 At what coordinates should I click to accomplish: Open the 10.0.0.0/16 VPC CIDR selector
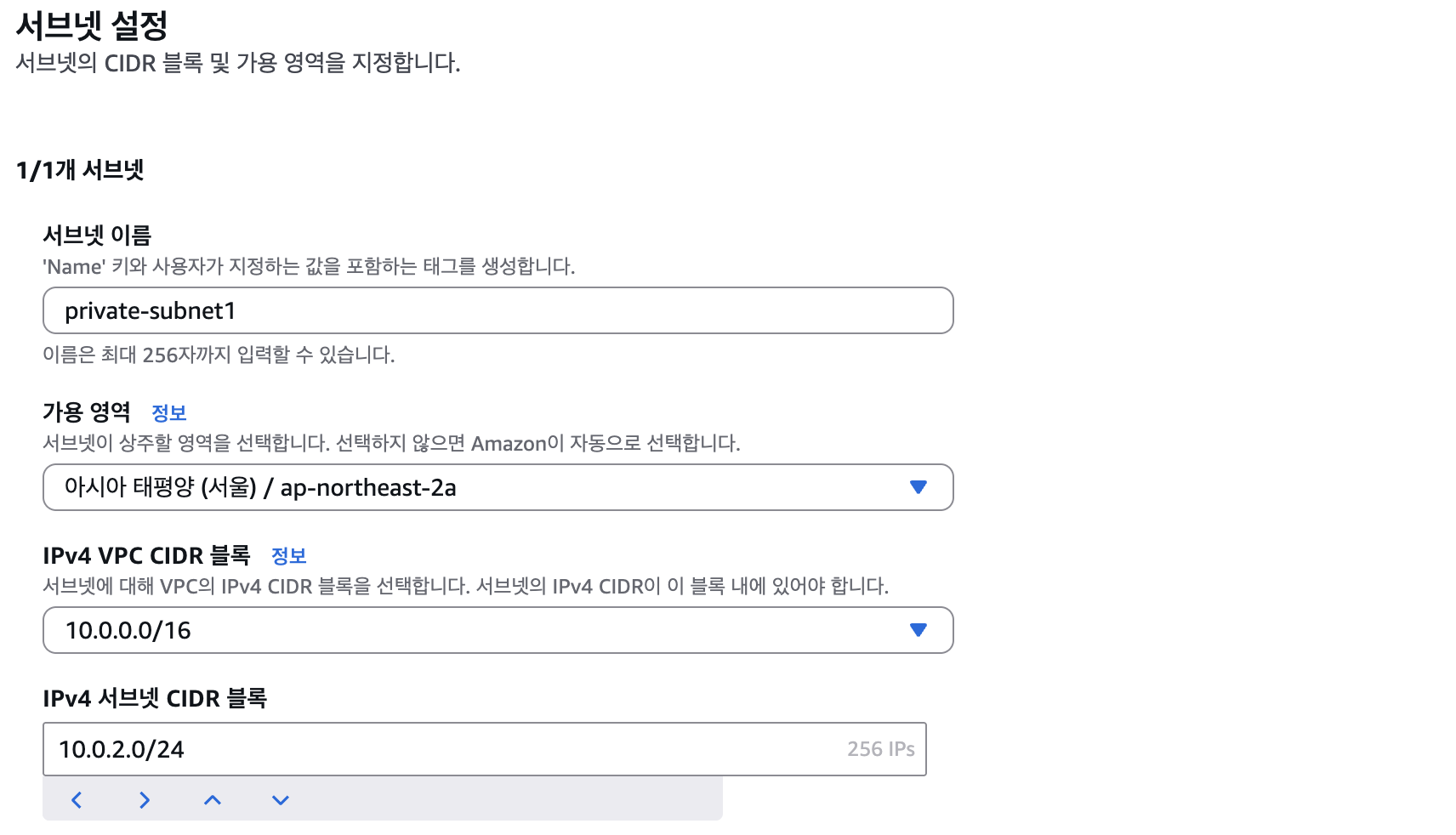pos(498,630)
